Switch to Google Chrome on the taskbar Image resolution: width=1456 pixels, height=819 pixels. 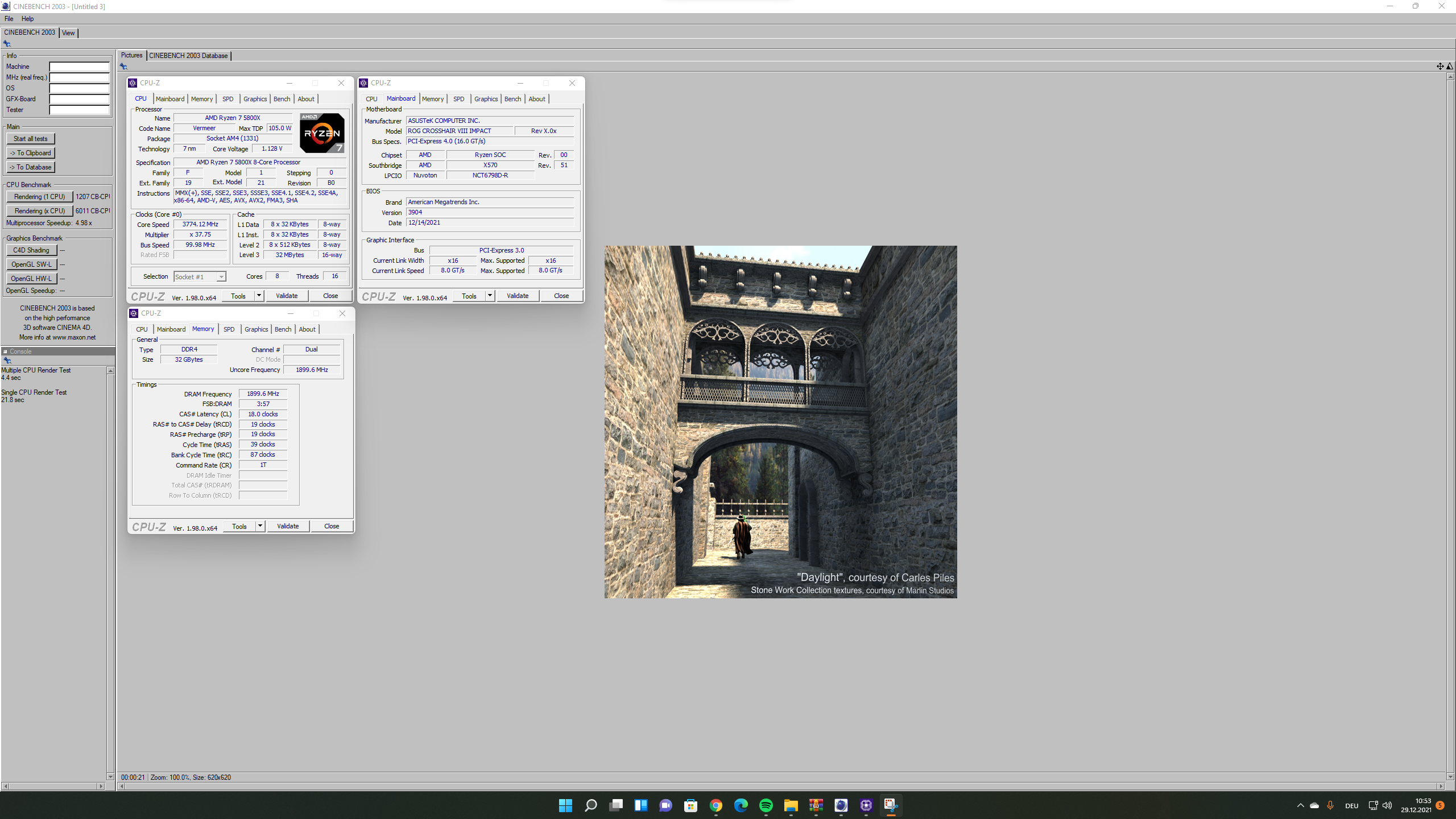tap(715, 805)
